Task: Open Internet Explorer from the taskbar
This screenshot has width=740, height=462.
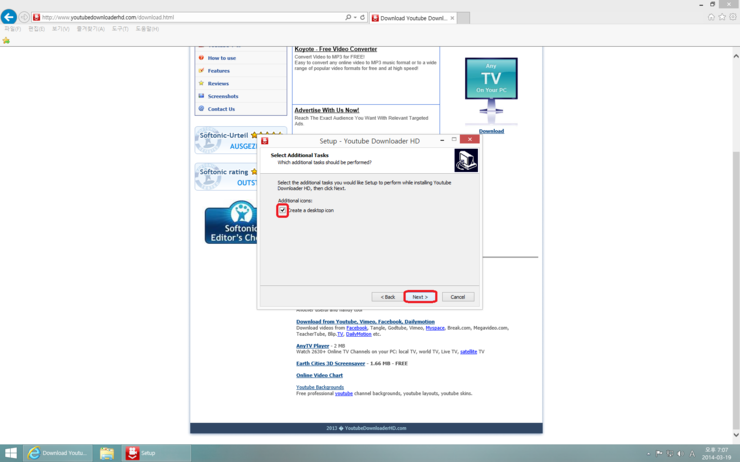Action: click(57, 453)
